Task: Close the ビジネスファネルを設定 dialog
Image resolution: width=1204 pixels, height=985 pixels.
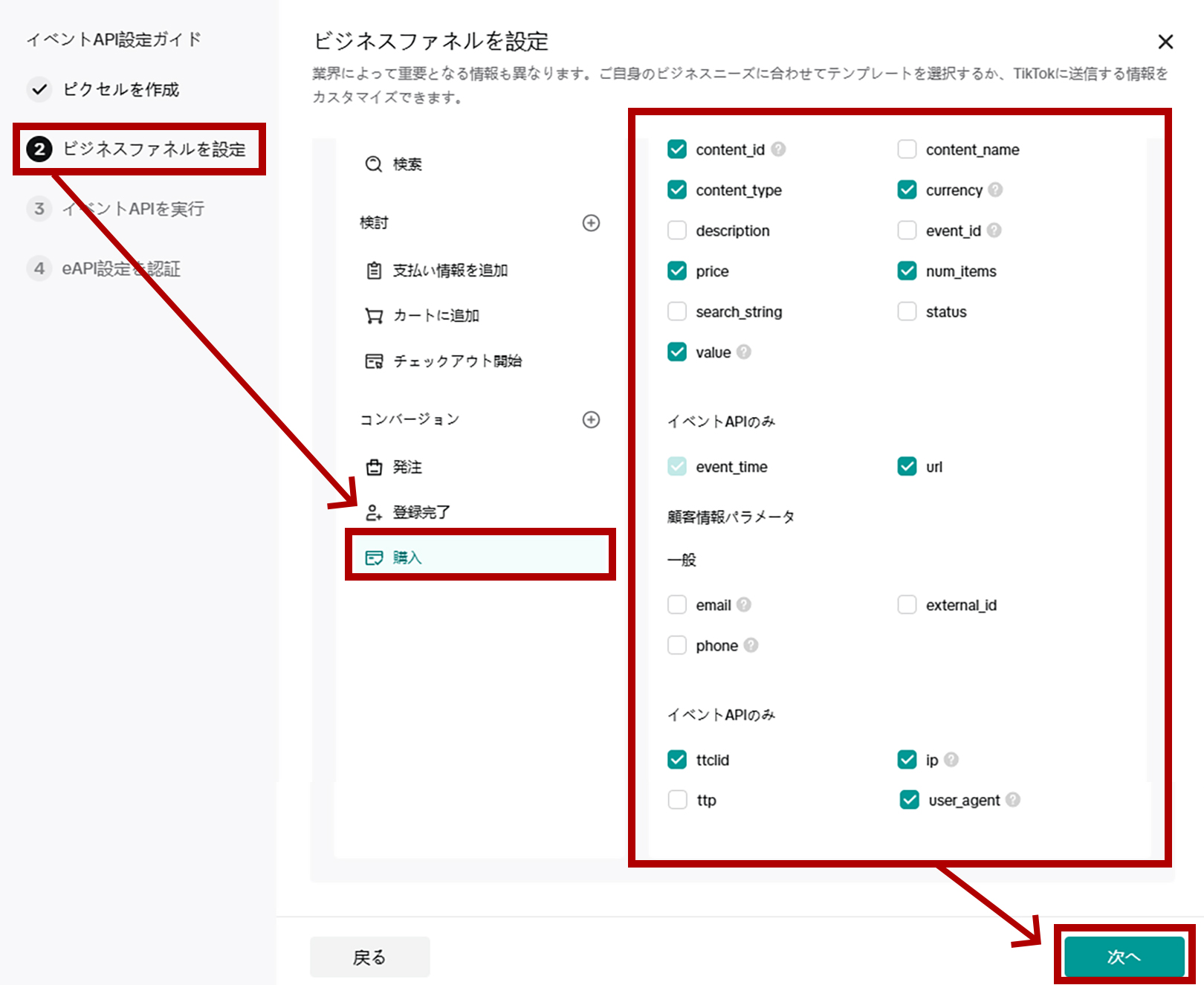Action: tap(1165, 42)
